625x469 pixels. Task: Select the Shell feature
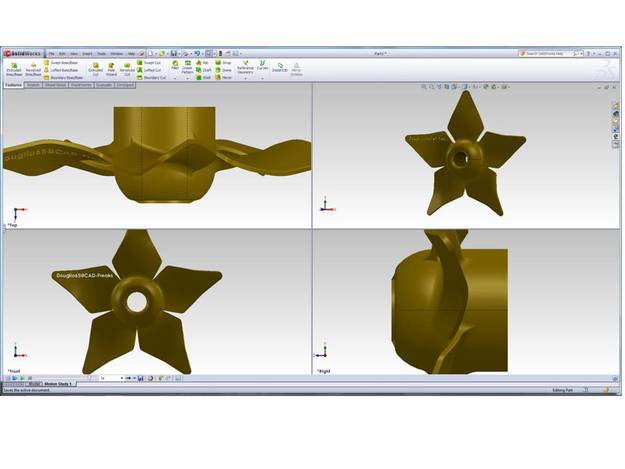coord(203,78)
